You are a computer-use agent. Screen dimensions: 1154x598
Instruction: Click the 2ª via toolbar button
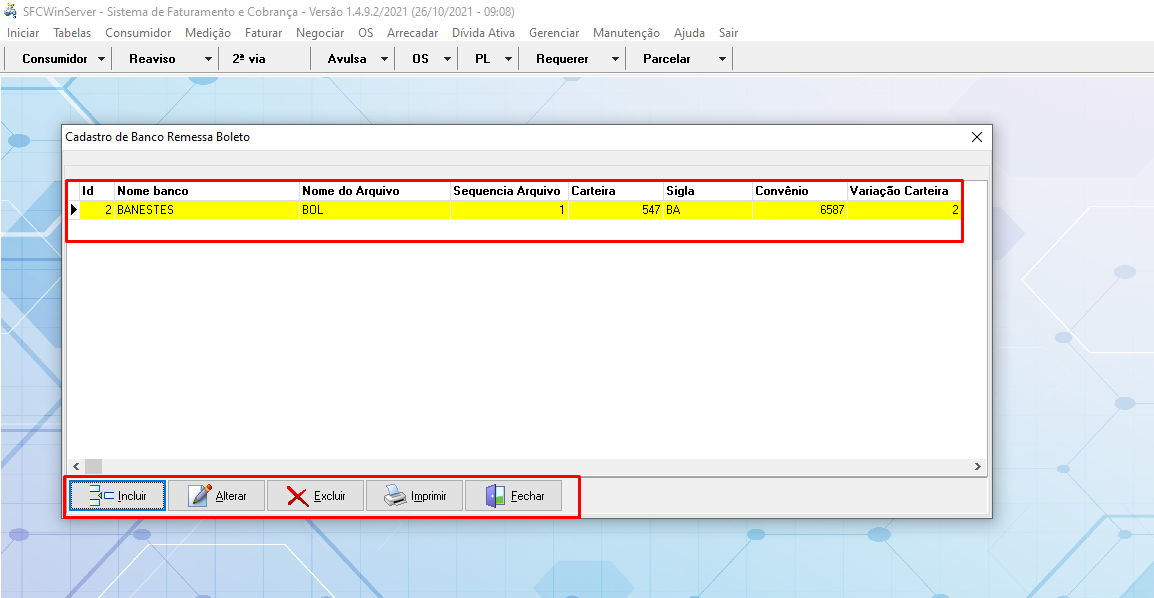tap(249, 59)
